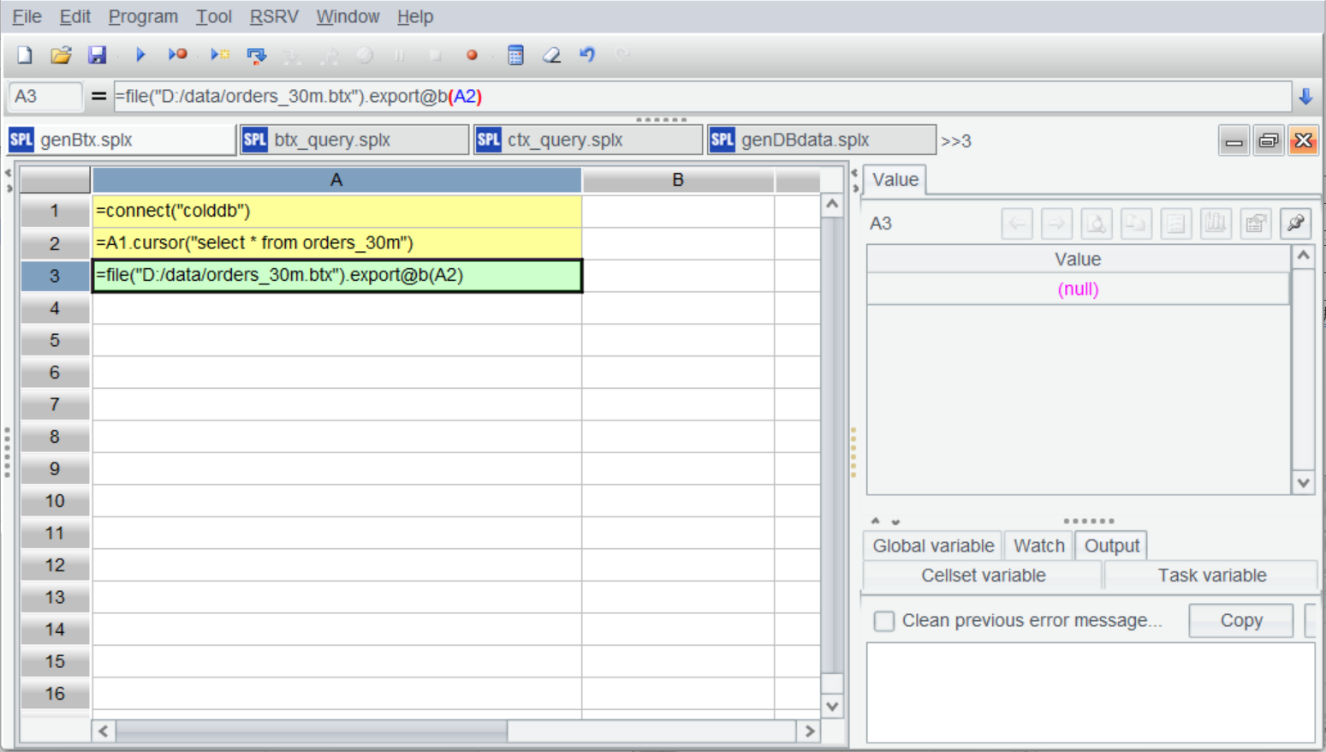Screen dimensions: 1326x752
Task: Open the RSRV menu
Action: coord(274,17)
